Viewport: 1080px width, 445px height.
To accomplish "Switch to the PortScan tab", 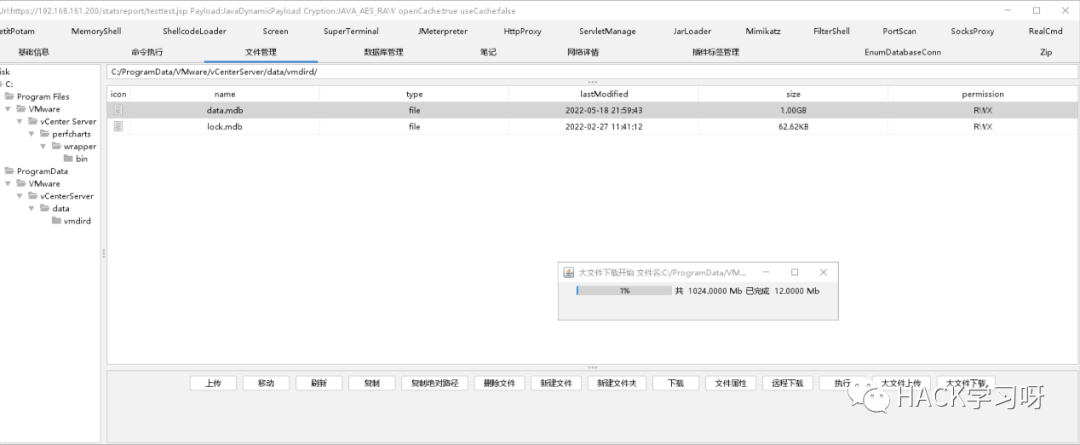I will [x=900, y=31].
